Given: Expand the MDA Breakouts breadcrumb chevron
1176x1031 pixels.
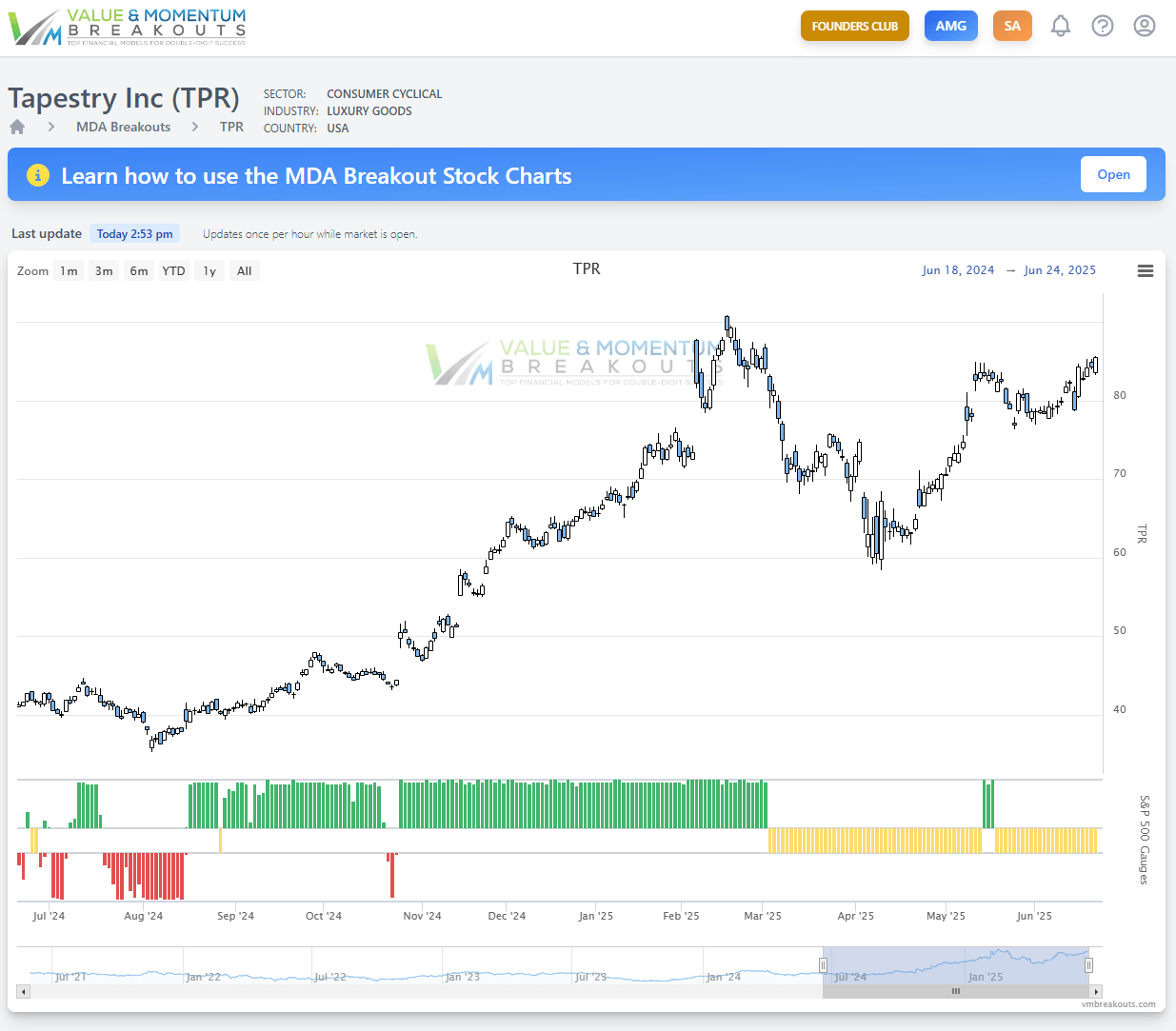Looking at the screenshot, I should [193, 126].
